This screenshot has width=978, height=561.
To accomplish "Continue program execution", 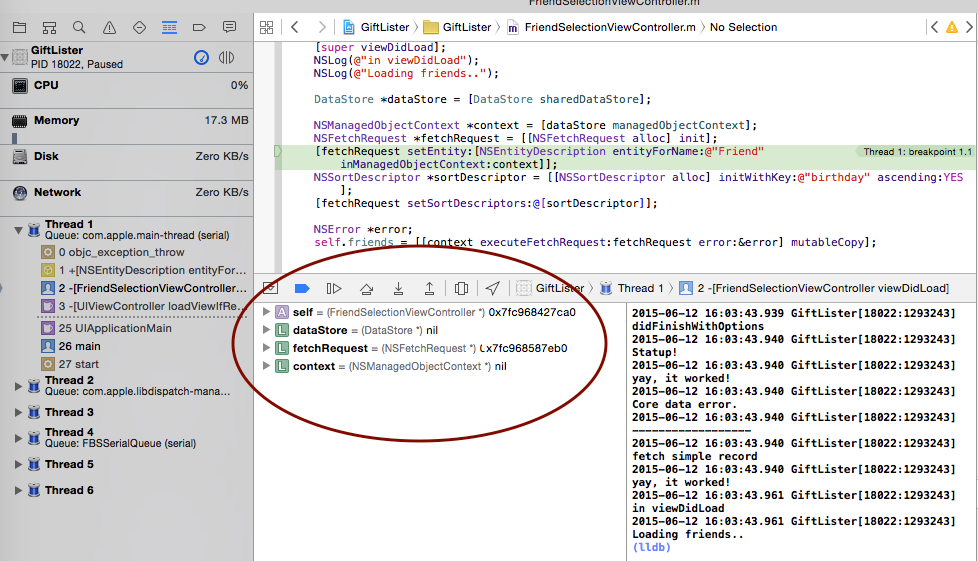I will click(x=334, y=288).
